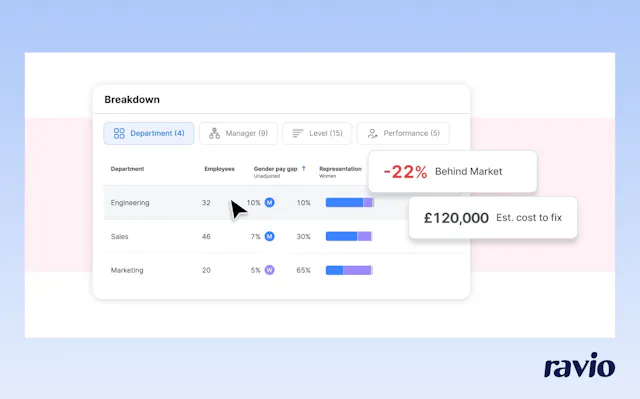Click the Marketing representation bar
The width and height of the screenshot is (640, 399).
tap(349, 270)
